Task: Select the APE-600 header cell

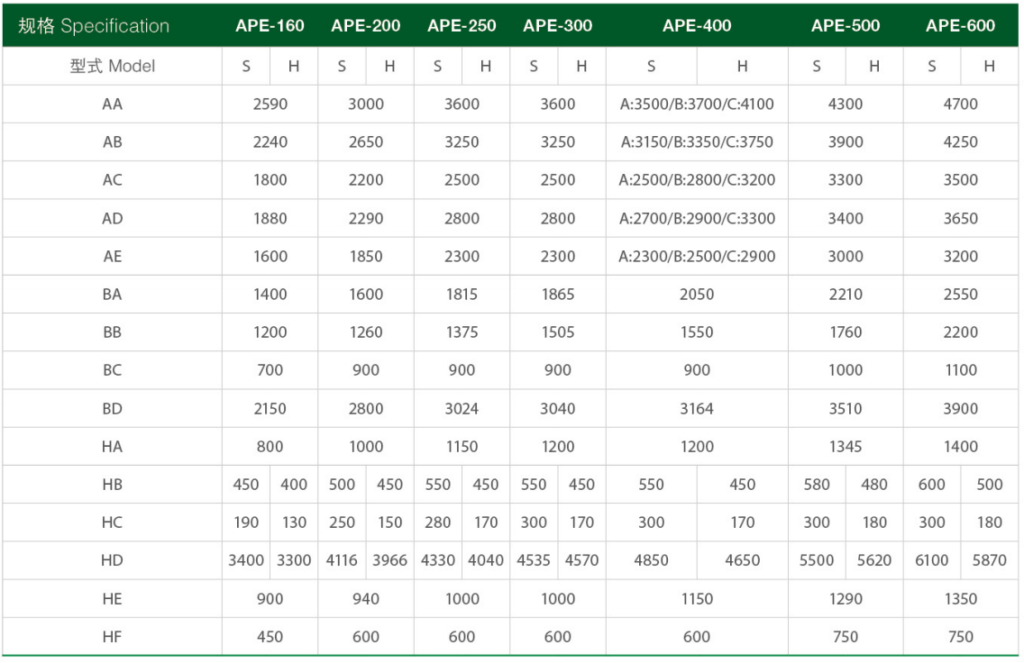Action: click(x=960, y=26)
